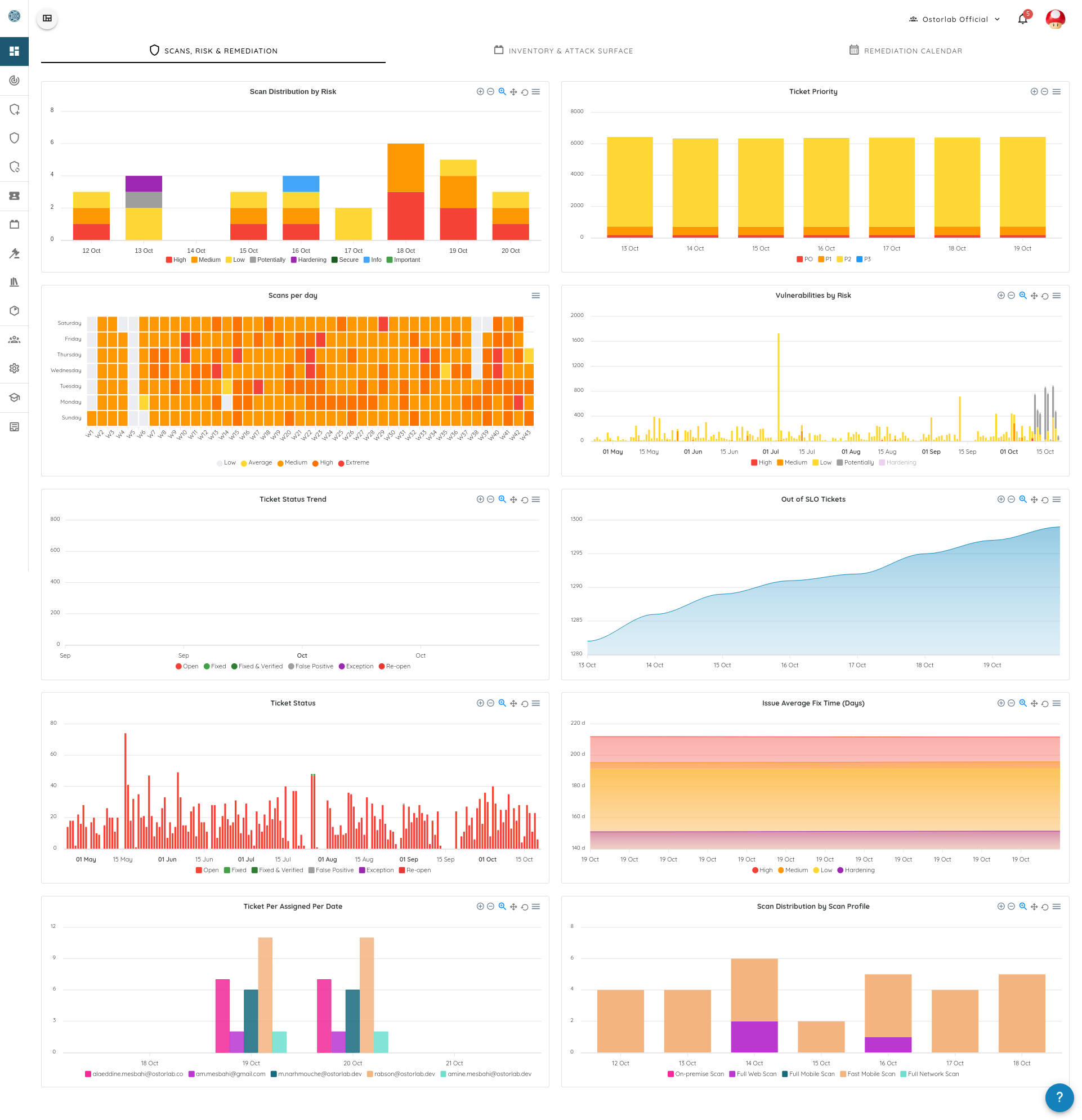Screen dimensions: 1082x1120
Task: Click the gavel icon in the sidebar
Action: click(x=14, y=253)
